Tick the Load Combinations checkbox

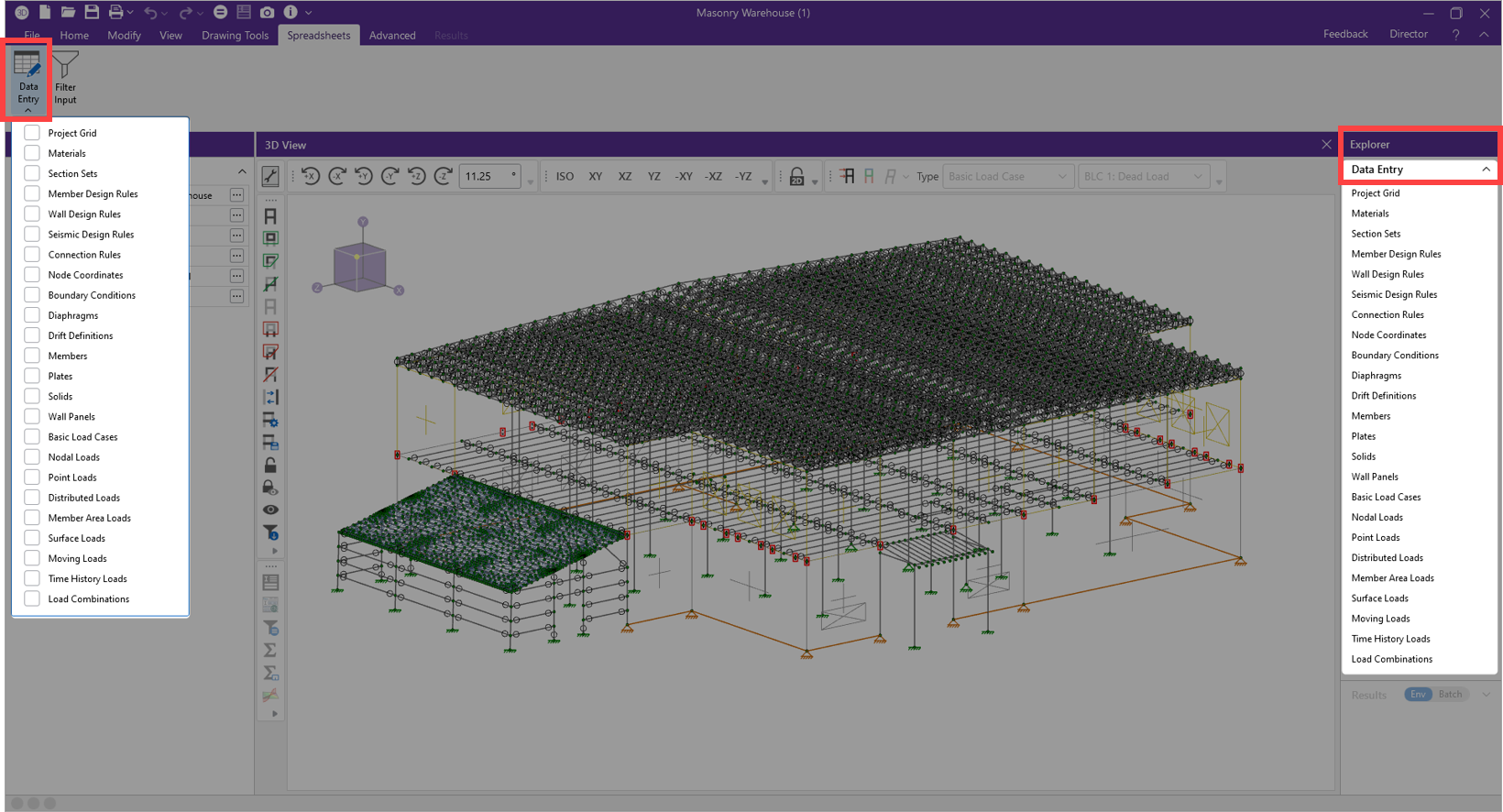click(x=32, y=598)
